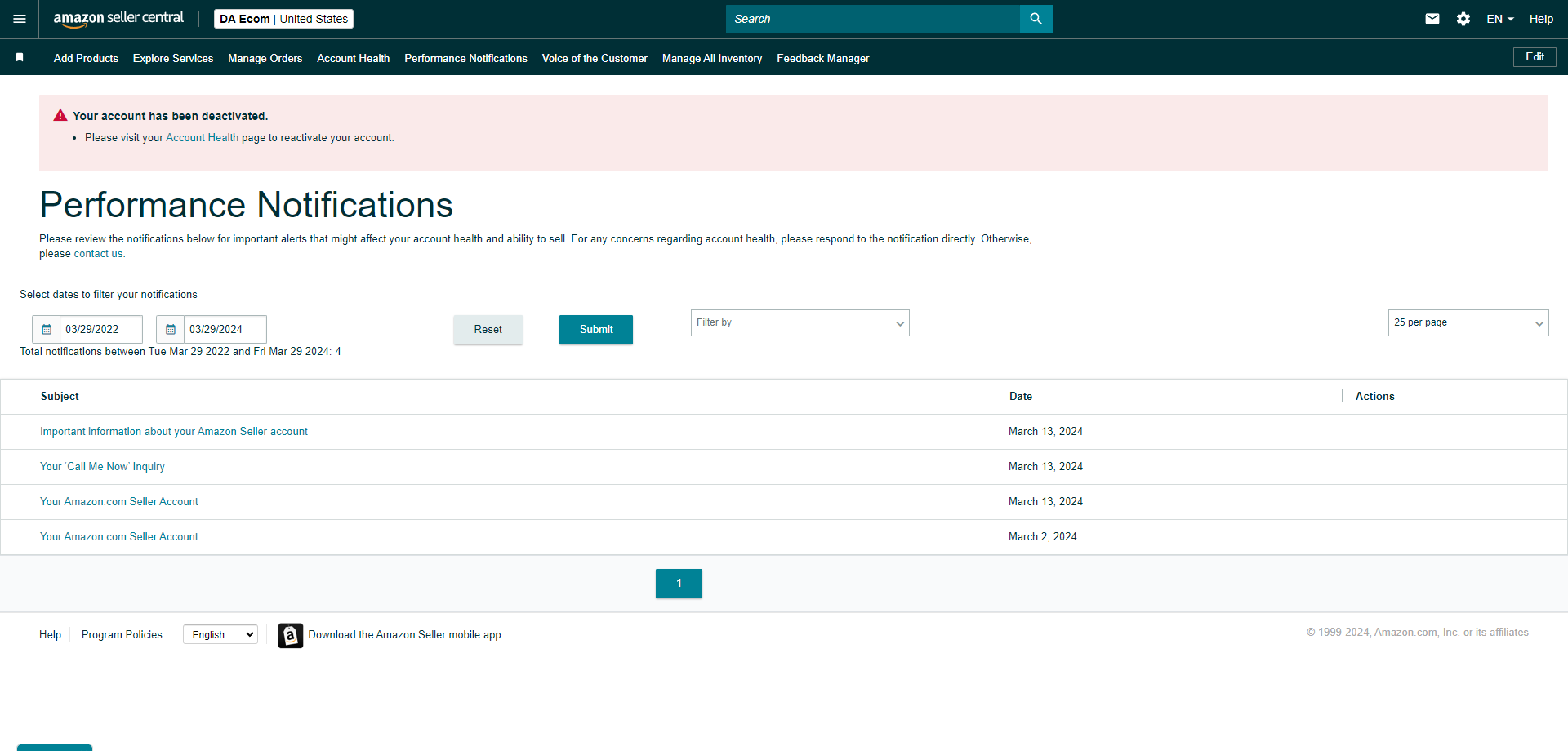
Task: Go to Add Products
Action: tap(86, 58)
